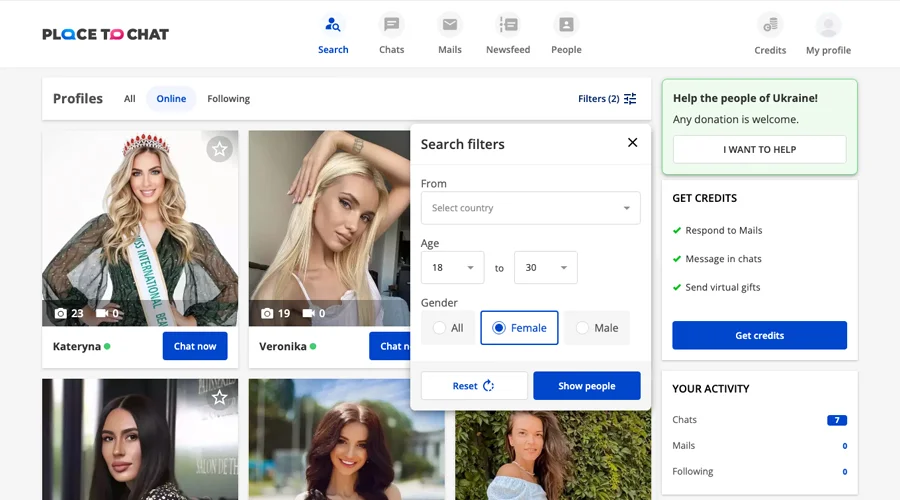Click Kateryna's photo count camera icon
Image resolution: width=900 pixels, height=500 pixels.
(x=60, y=313)
